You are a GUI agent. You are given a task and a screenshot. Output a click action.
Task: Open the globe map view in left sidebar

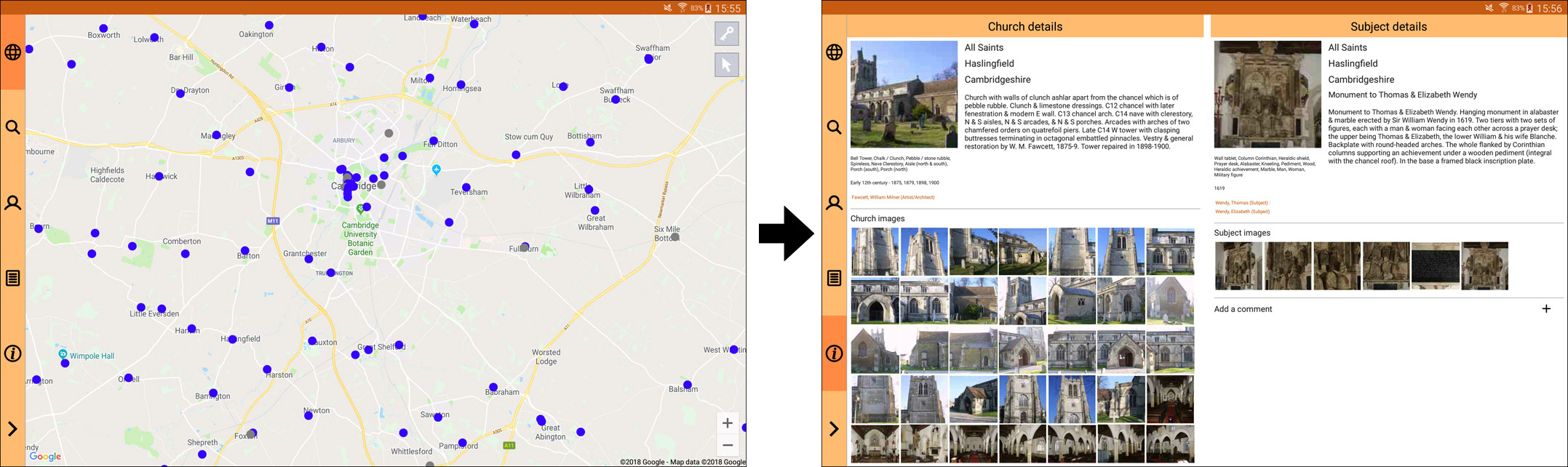point(12,52)
